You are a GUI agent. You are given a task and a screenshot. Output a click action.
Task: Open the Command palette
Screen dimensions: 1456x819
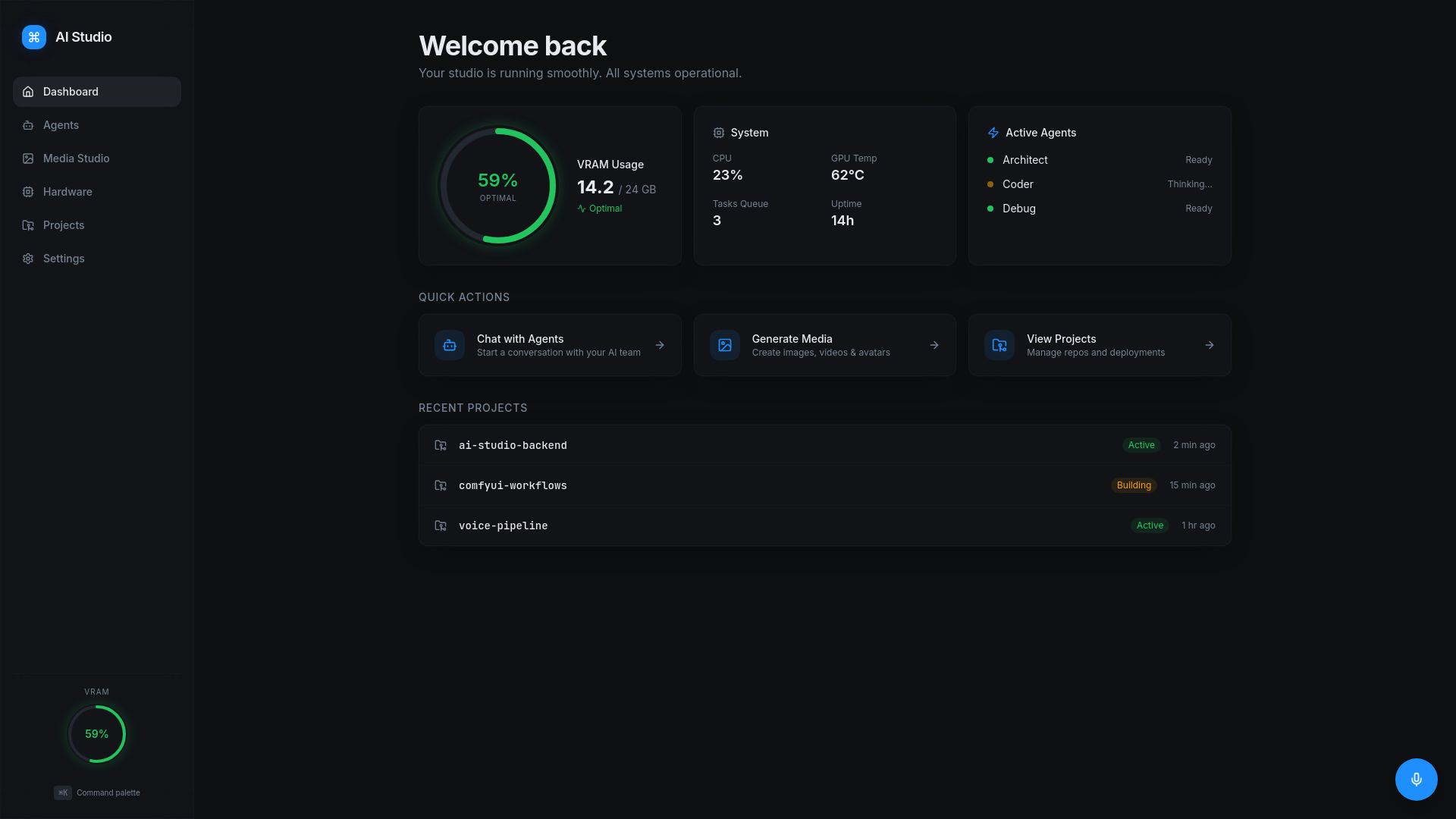(97, 792)
